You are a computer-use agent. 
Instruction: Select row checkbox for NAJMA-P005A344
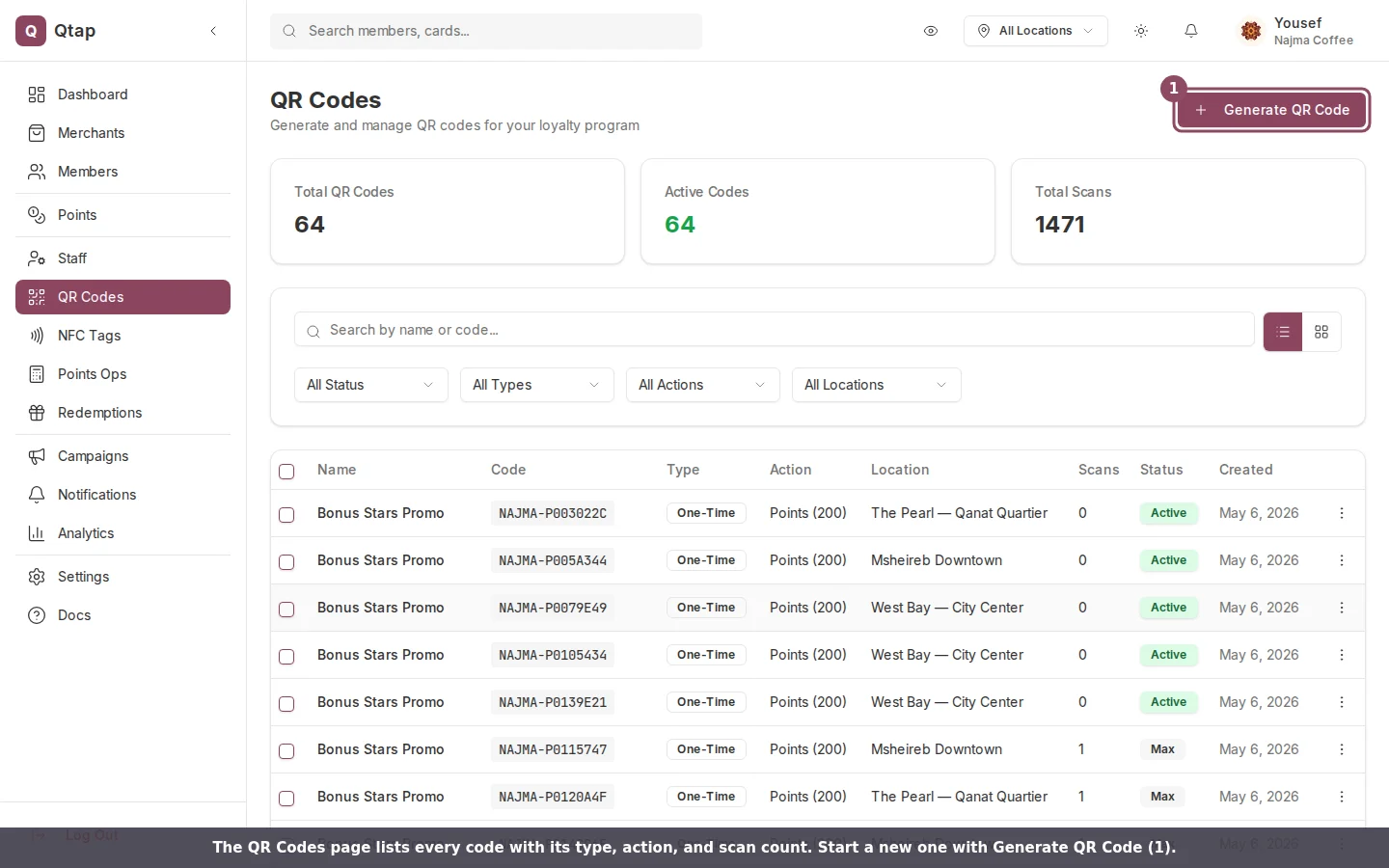(286, 561)
